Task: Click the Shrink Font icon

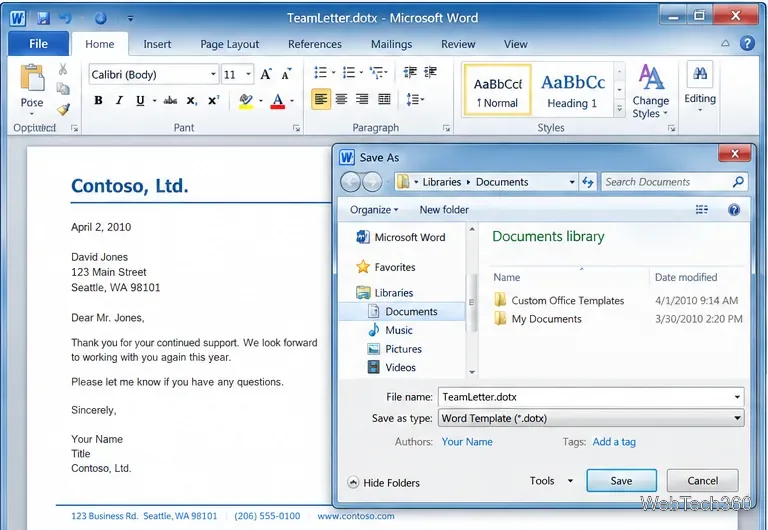Action: pos(287,74)
